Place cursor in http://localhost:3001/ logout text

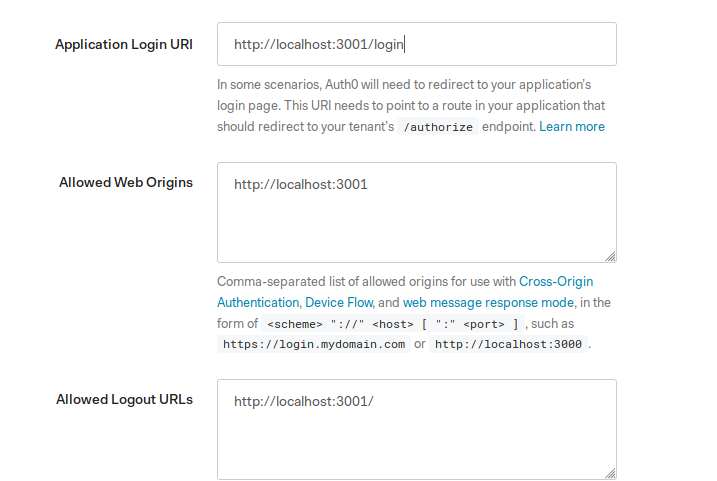pos(304,401)
